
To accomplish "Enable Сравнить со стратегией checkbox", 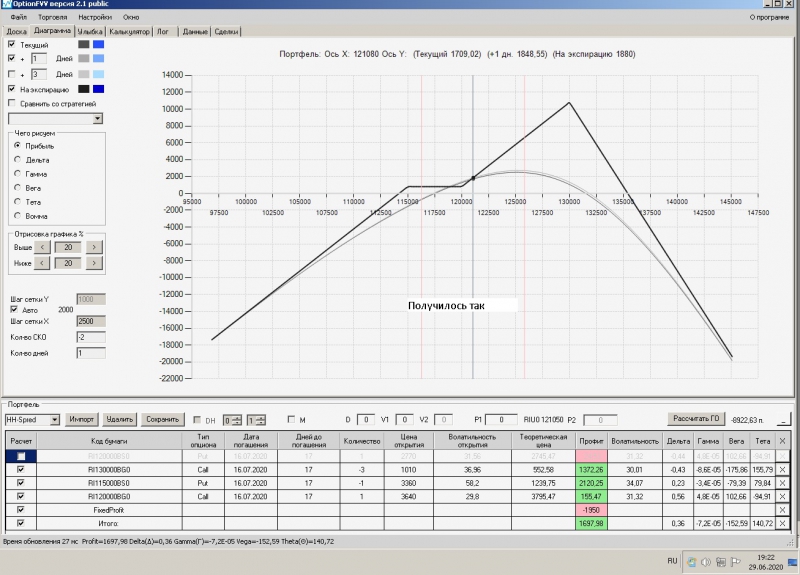I will (x=12, y=103).
